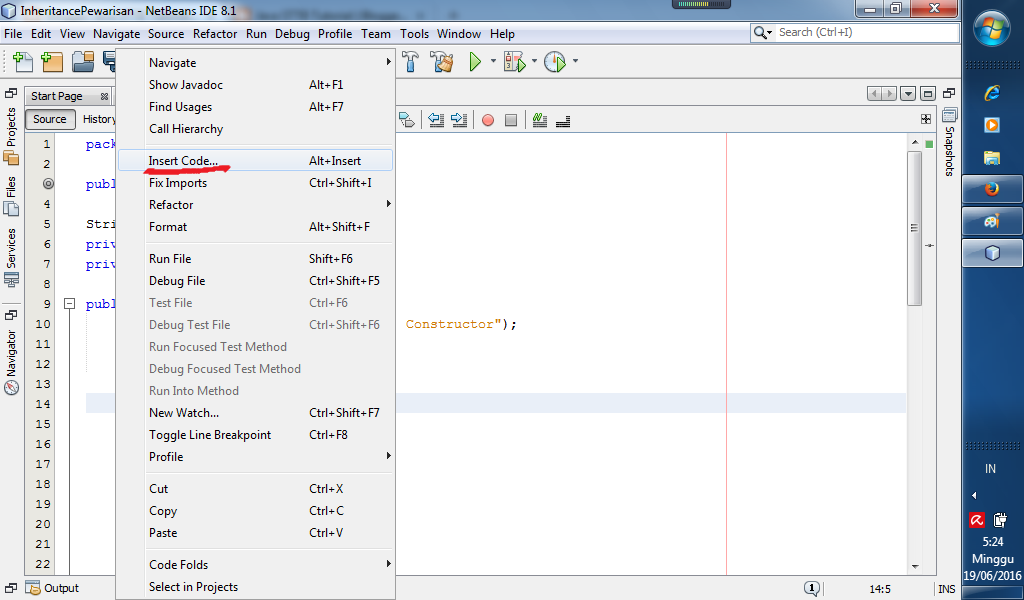The height and width of the screenshot is (600, 1024).
Task: Click the Stop Macro Recording square icon
Action: point(511,120)
